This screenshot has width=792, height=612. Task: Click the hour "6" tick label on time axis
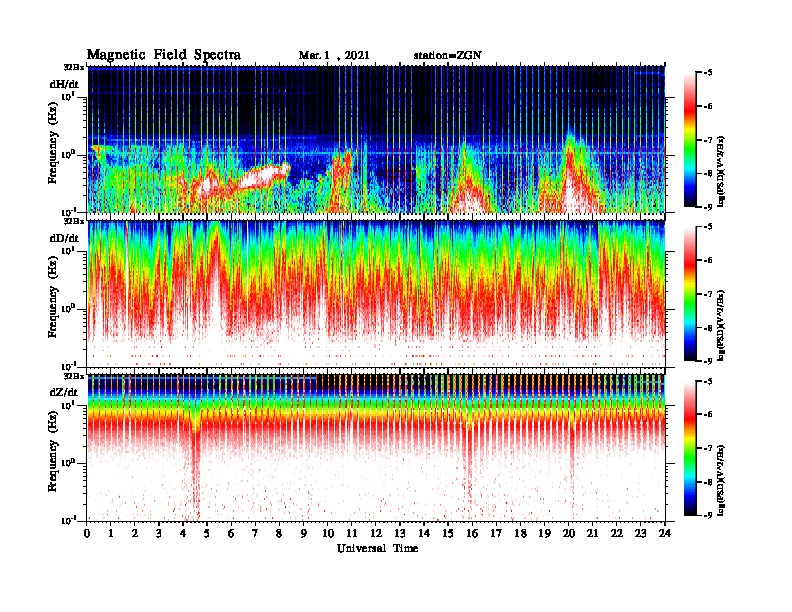coord(231,533)
